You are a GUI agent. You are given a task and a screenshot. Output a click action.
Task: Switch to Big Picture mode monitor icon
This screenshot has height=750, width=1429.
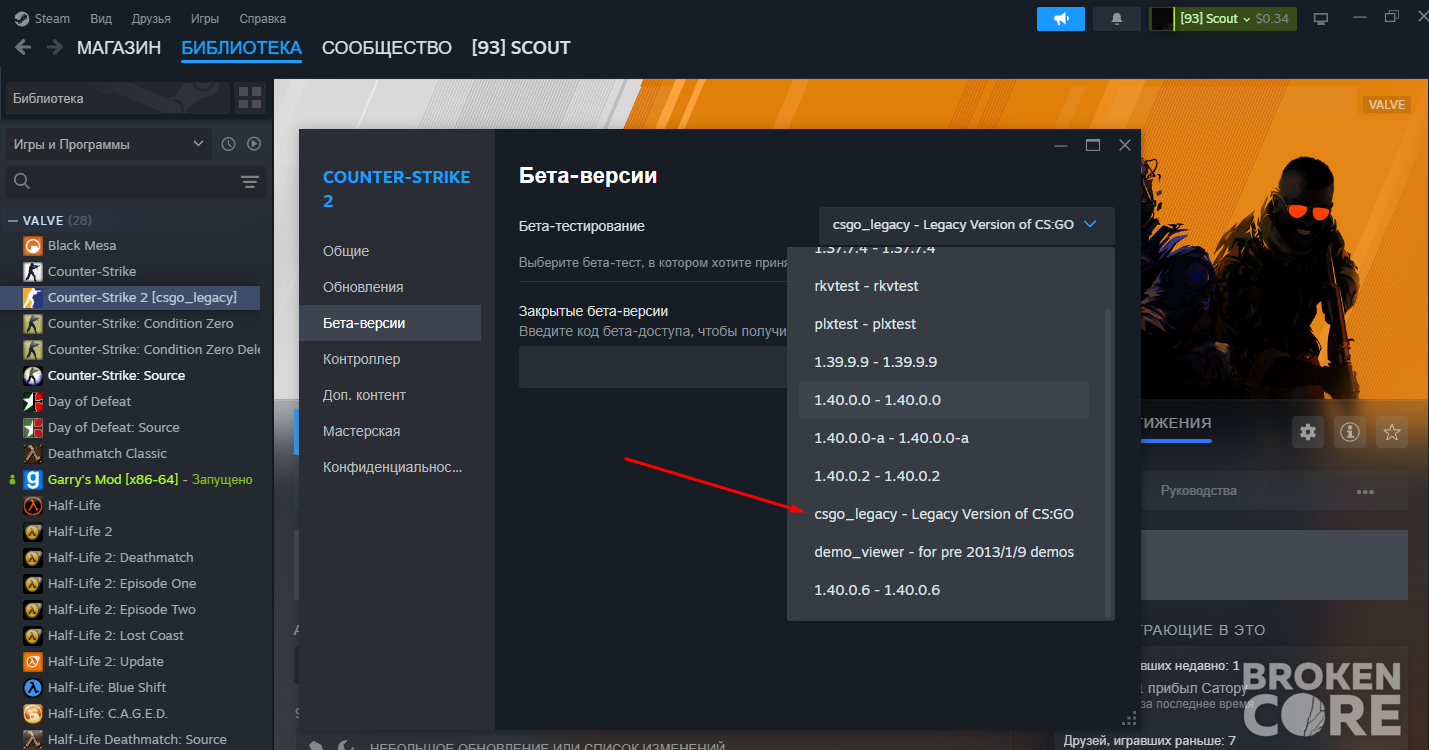(x=1321, y=19)
